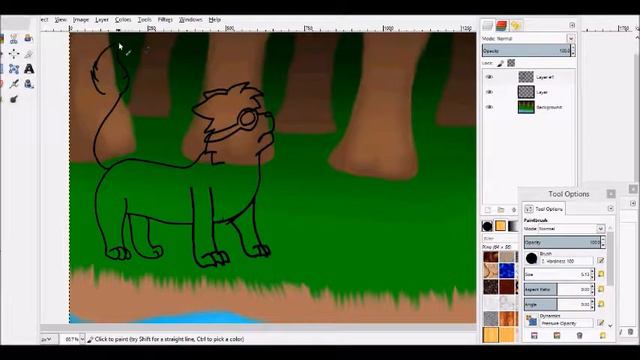
Task: Open the Help menu
Action: point(215,20)
